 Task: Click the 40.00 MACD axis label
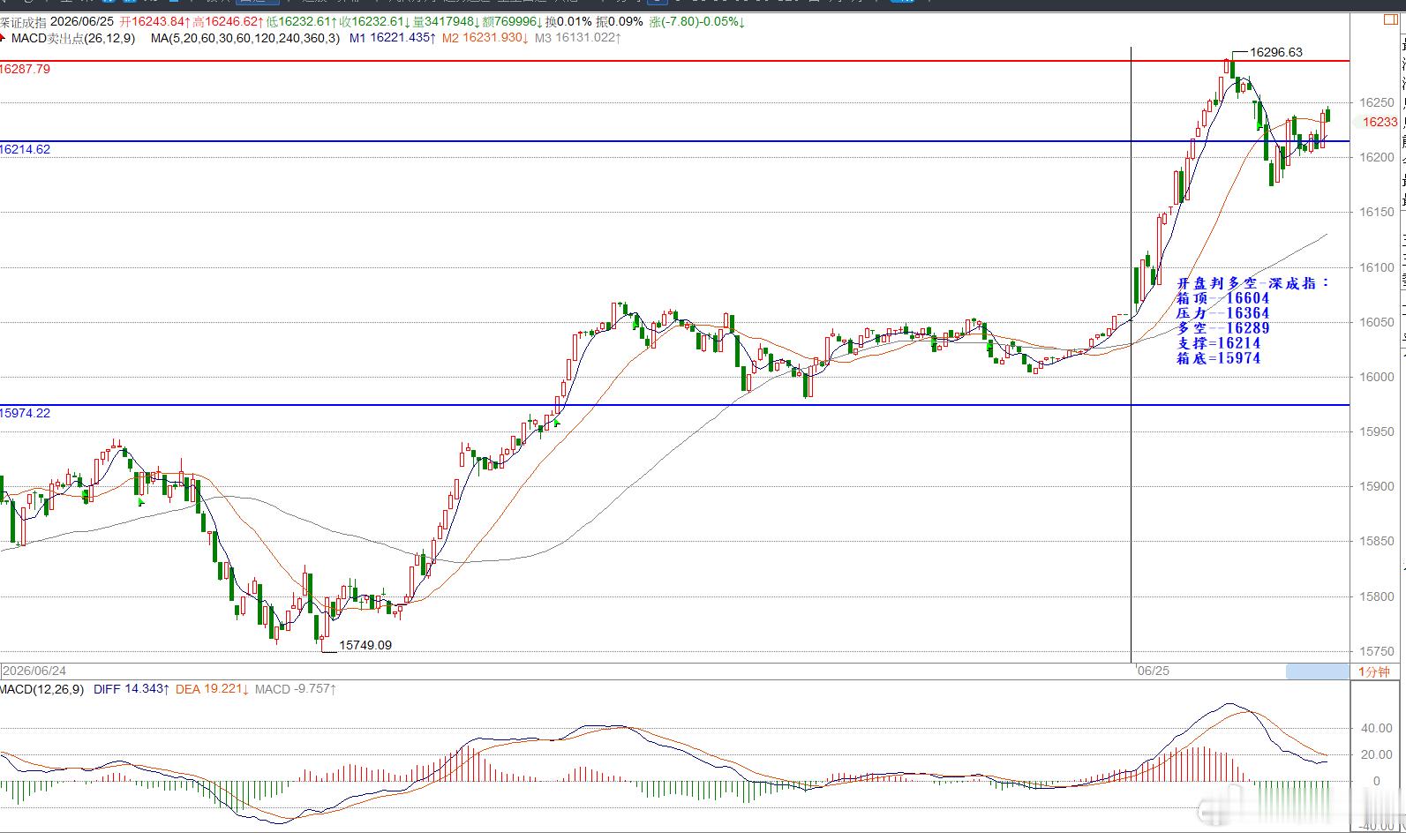(1377, 729)
